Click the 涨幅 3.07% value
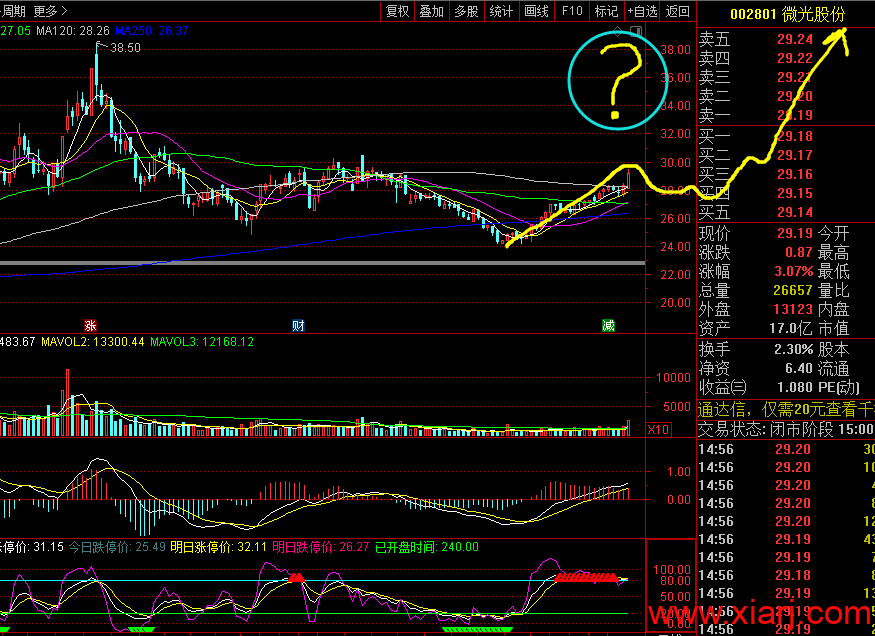 794,271
